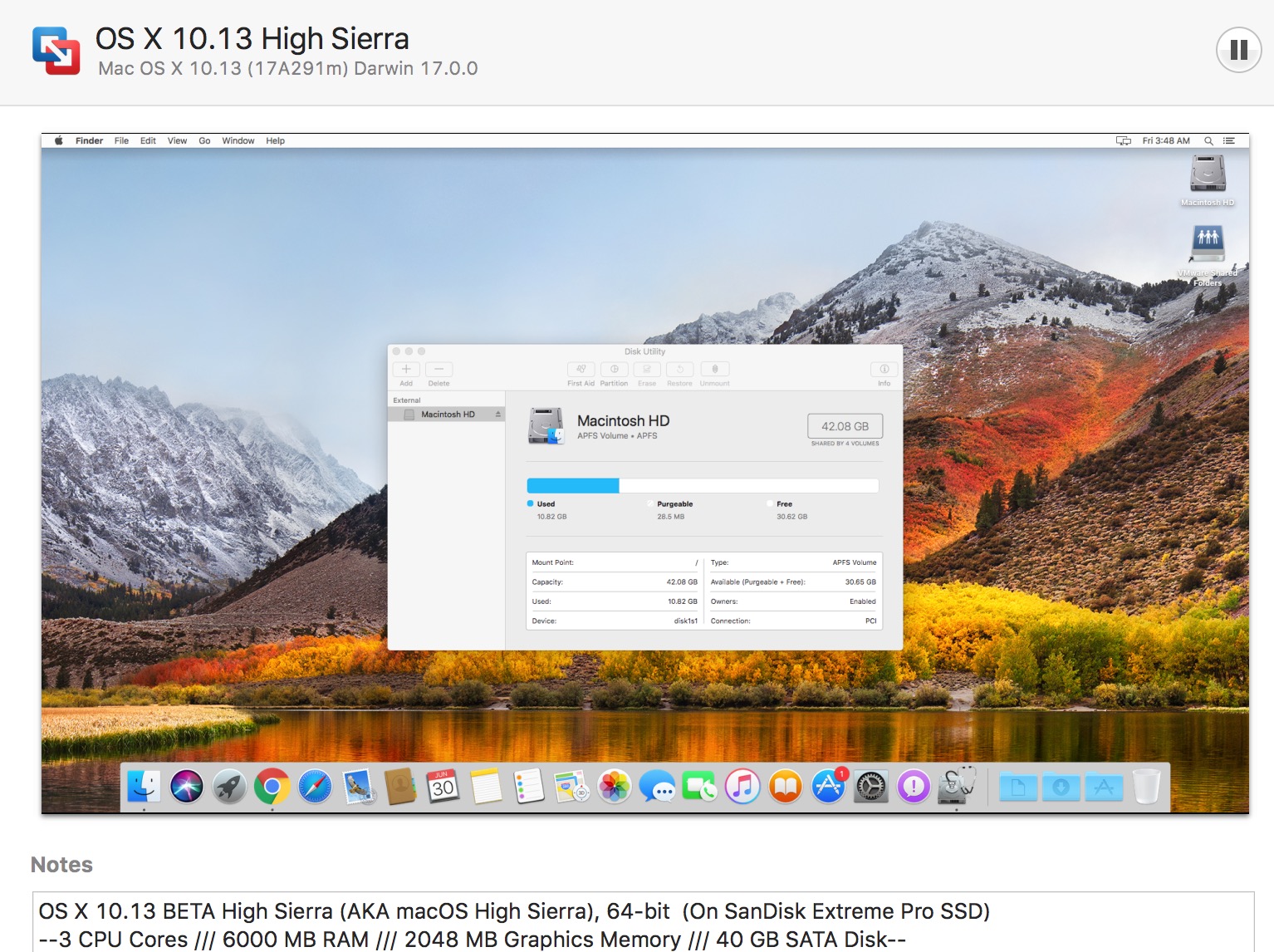Open Spotlight search magnifier icon
Screen dimensions: 1274x952
pos(1209,140)
